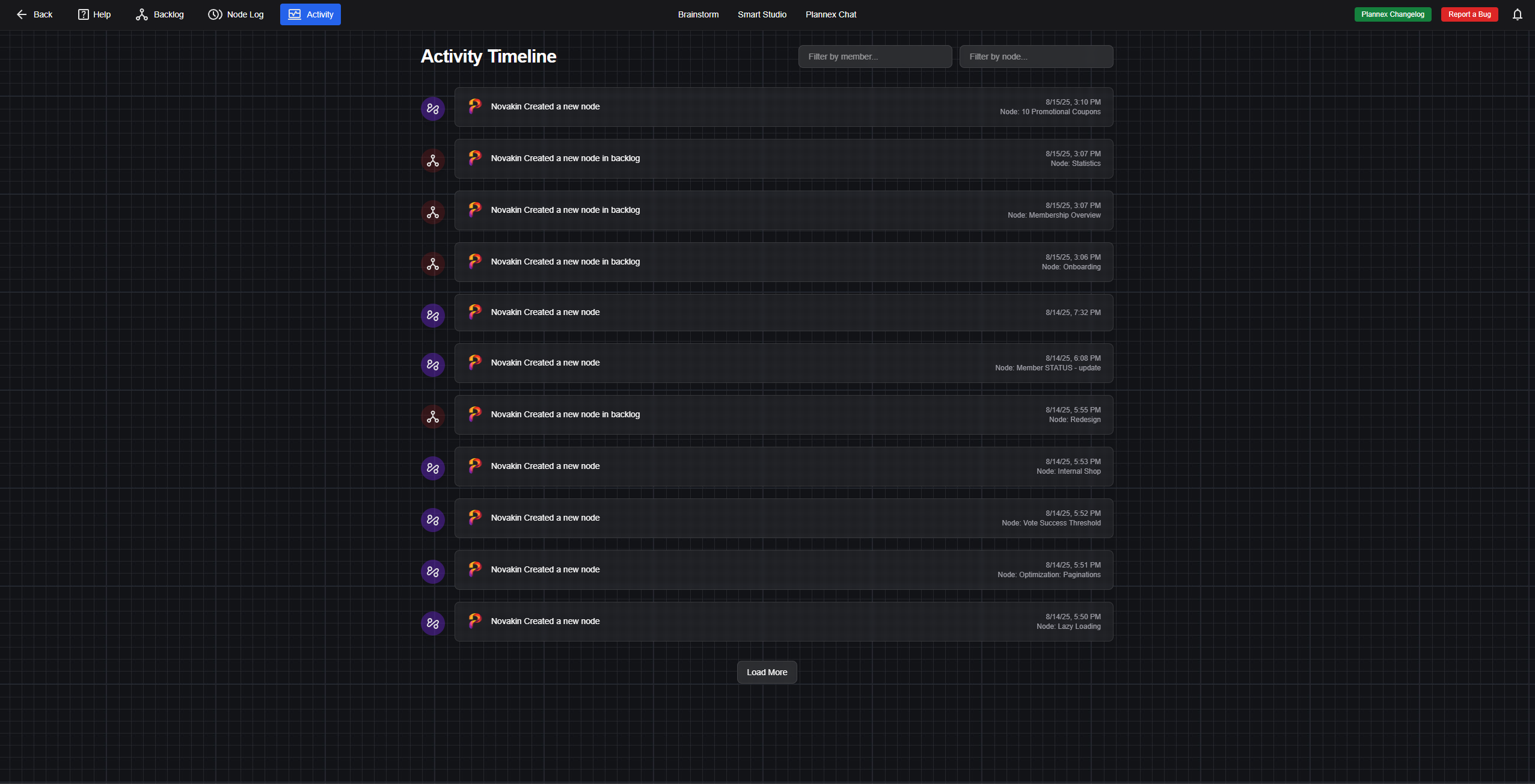Switch to Smart Studio
1535x784 pixels.
click(761, 14)
